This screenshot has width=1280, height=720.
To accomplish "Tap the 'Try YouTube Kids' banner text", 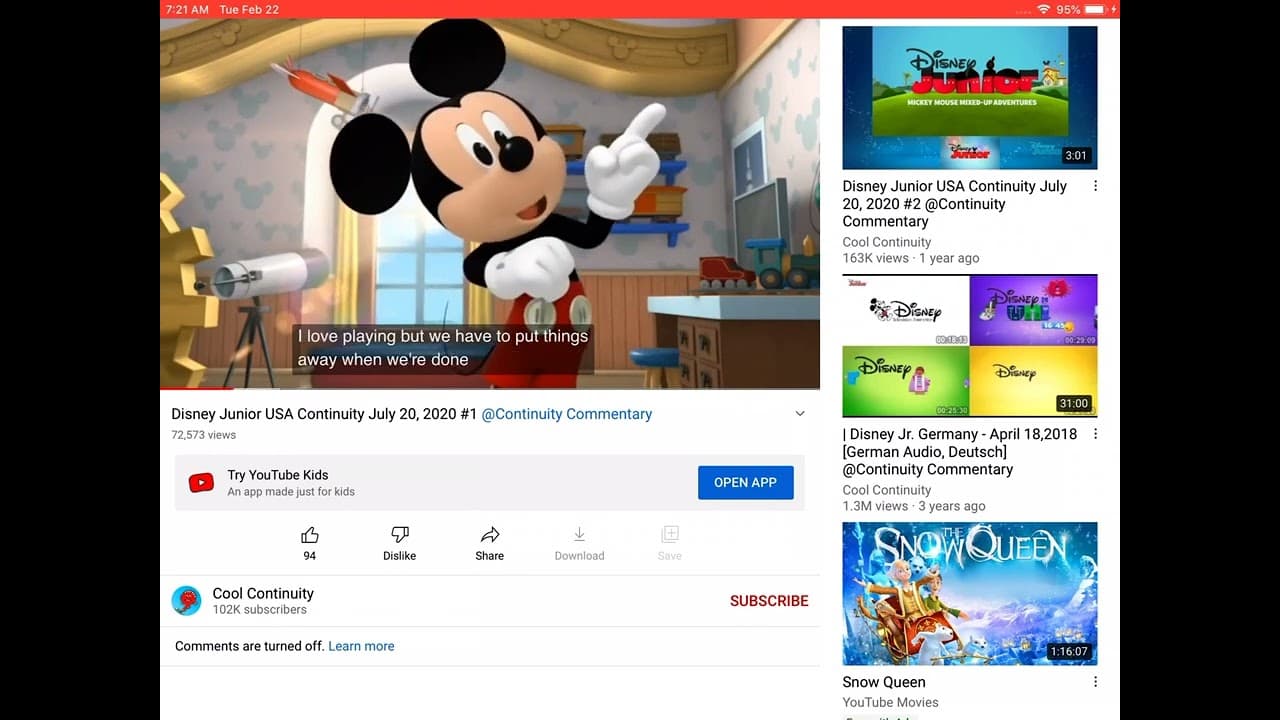I will pyautogui.click(x=278, y=475).
